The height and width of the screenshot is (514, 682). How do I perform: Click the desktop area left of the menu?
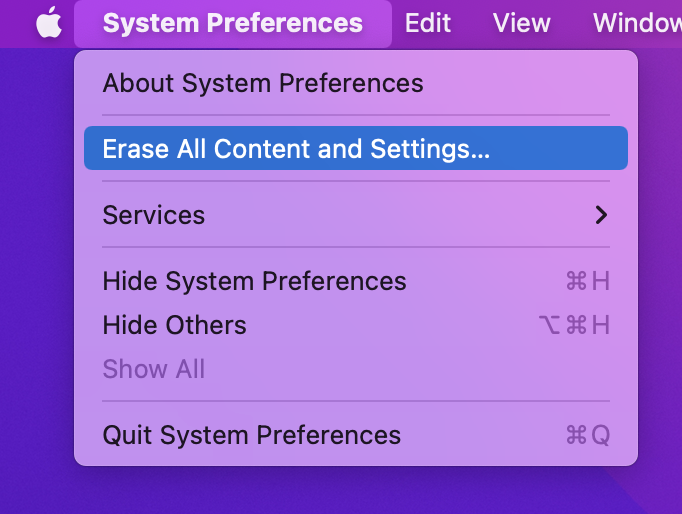pos(37,261)
